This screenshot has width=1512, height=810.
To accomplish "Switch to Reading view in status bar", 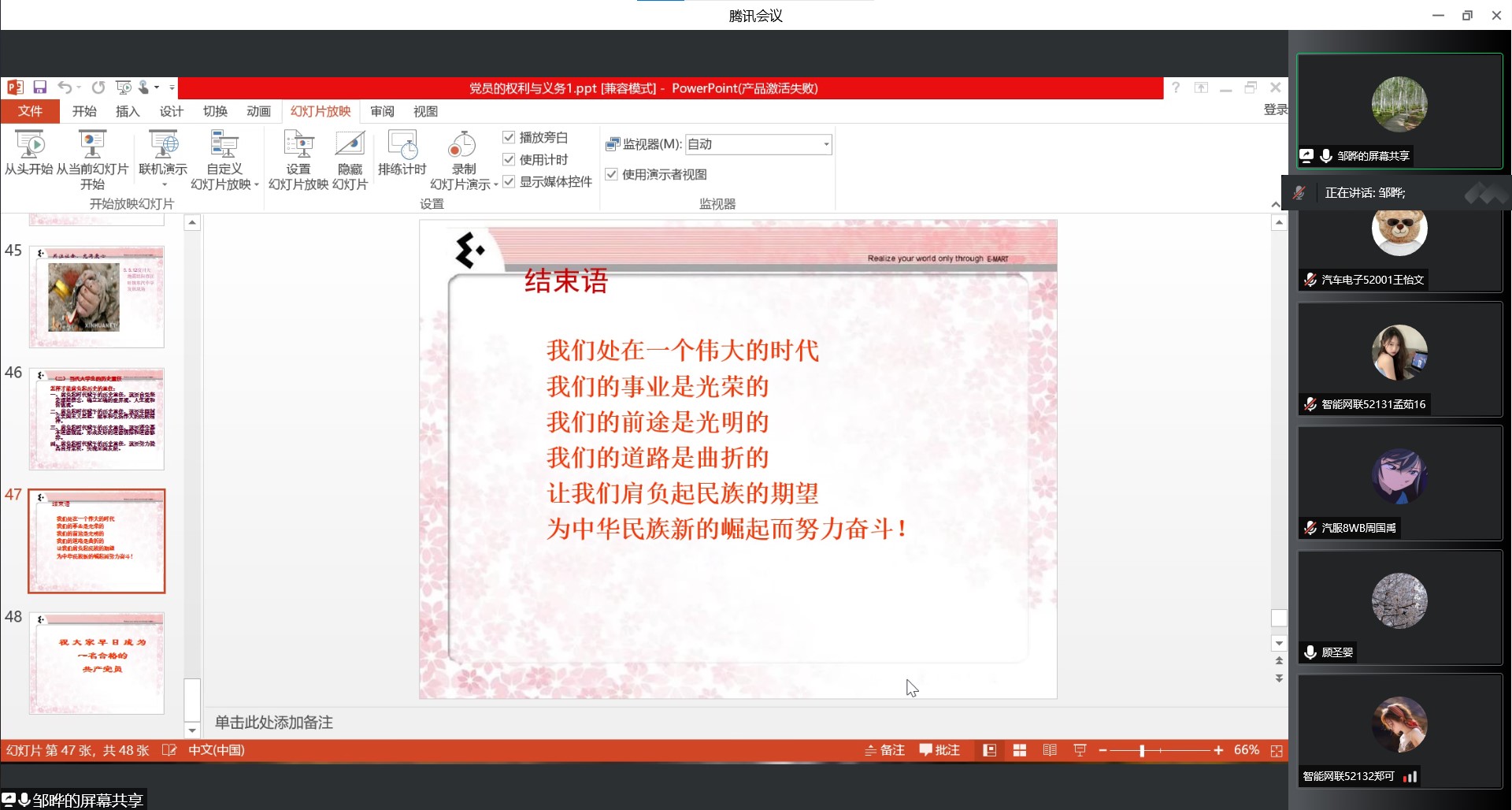I will coord(1050,751).
